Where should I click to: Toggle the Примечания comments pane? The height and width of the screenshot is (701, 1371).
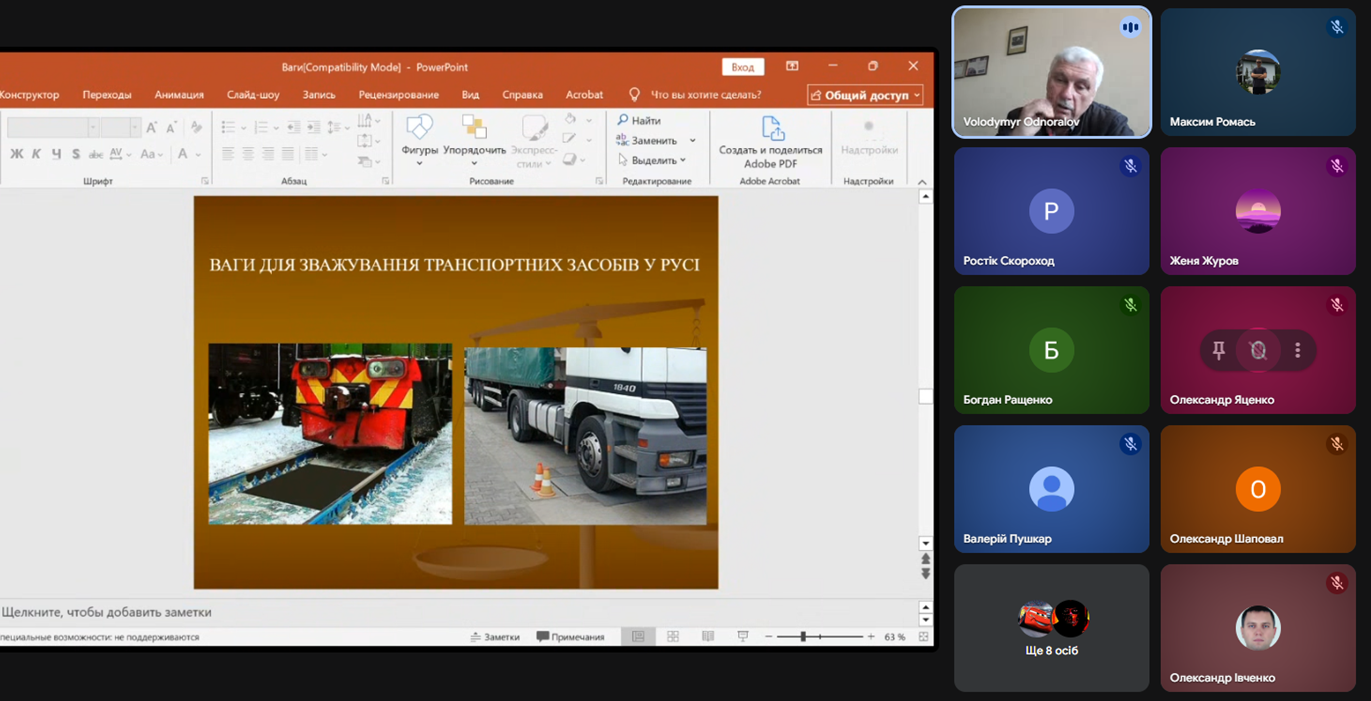point(571,637)
